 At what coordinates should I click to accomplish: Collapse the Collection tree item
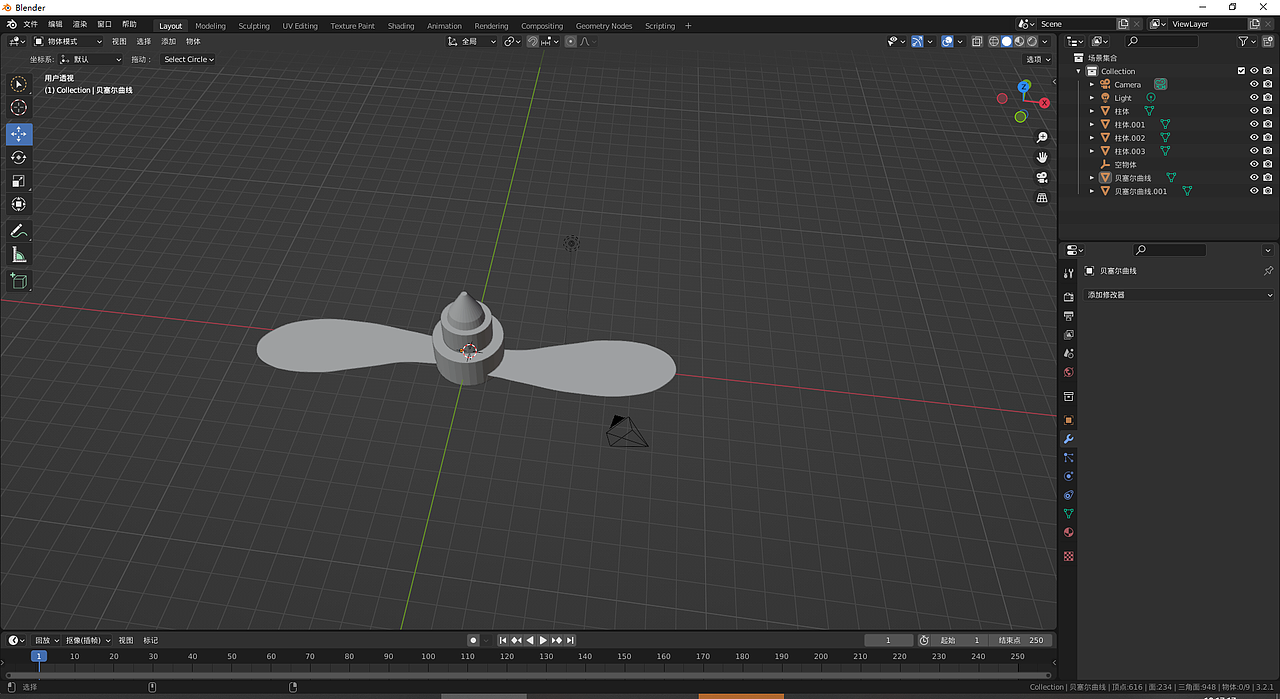click(1079, 71)
